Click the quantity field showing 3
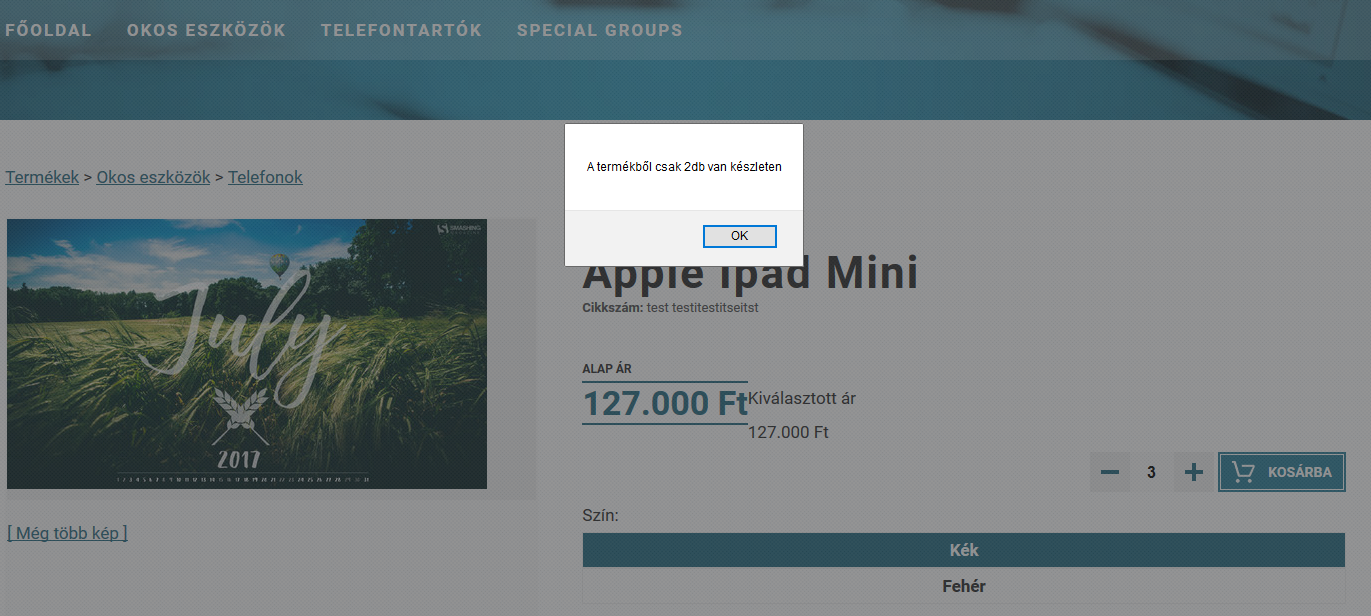 coord(1151,472)
